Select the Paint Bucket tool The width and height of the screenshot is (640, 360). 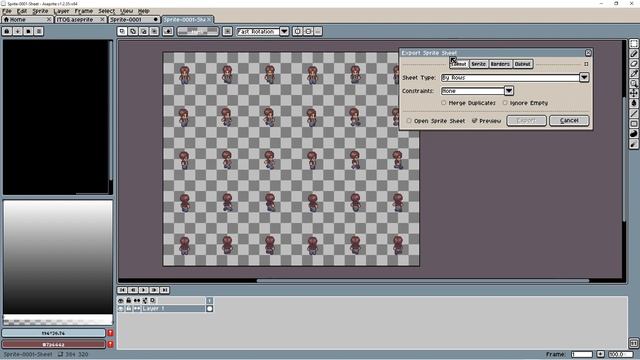[633, 103]
